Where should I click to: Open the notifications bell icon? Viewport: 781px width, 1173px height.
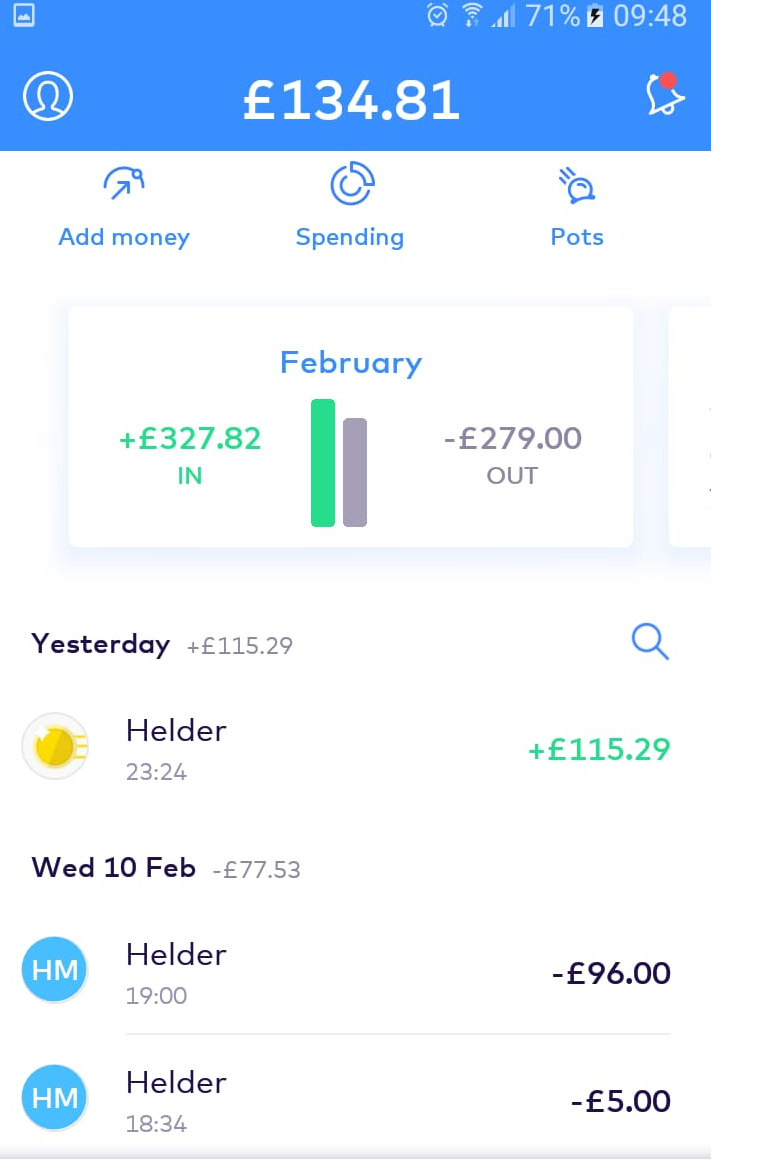(665, 96)
